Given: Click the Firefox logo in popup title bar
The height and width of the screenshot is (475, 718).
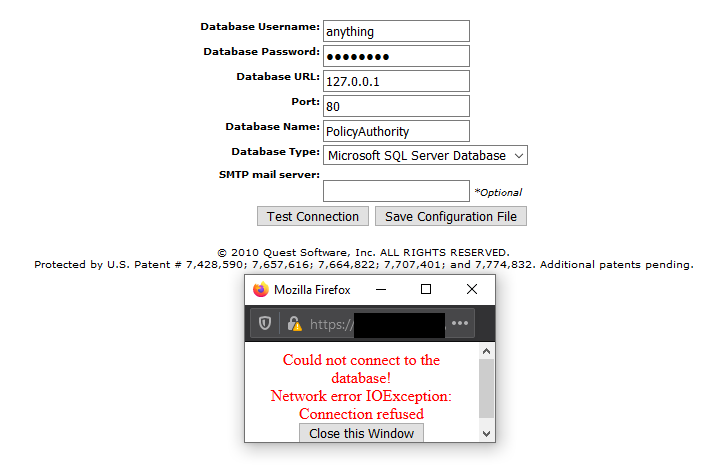Looking at the screenshot, I should coord(261,289).
